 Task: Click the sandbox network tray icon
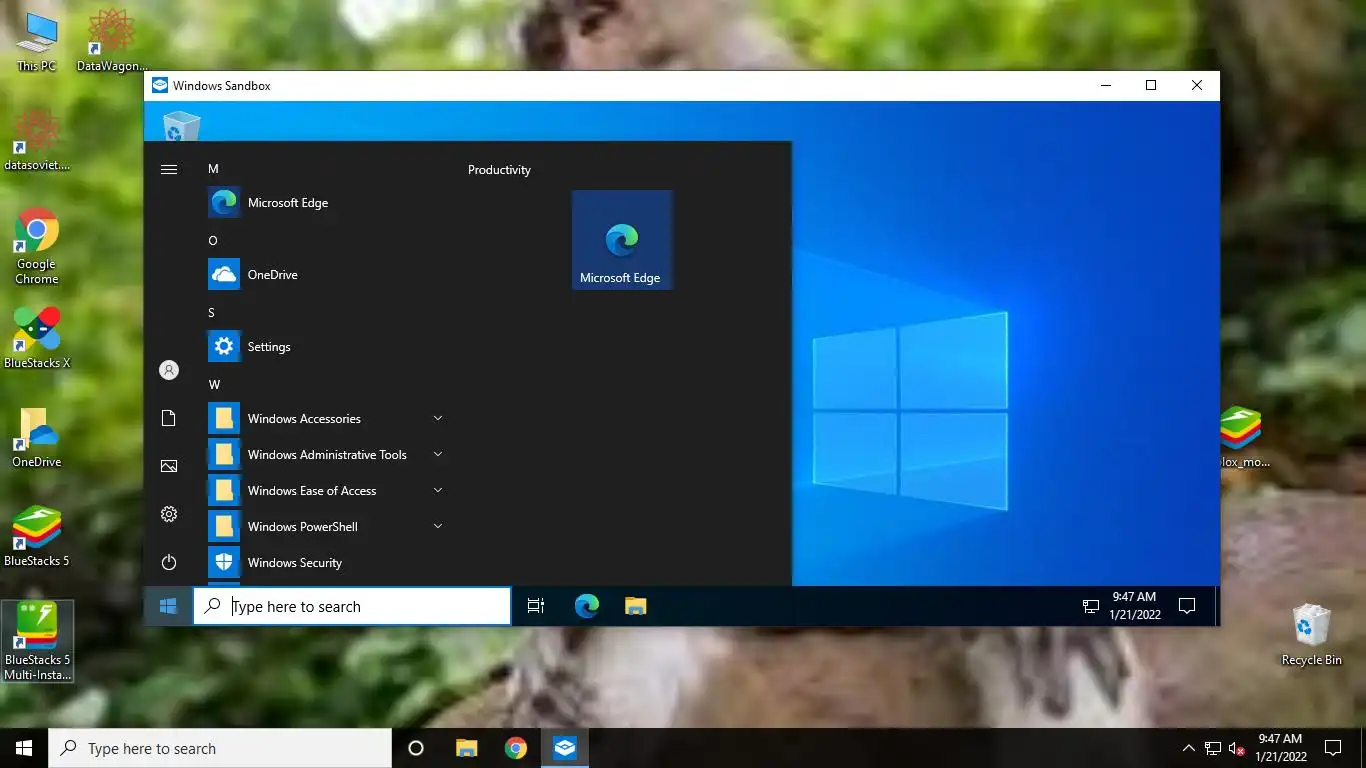point(1091,606)
